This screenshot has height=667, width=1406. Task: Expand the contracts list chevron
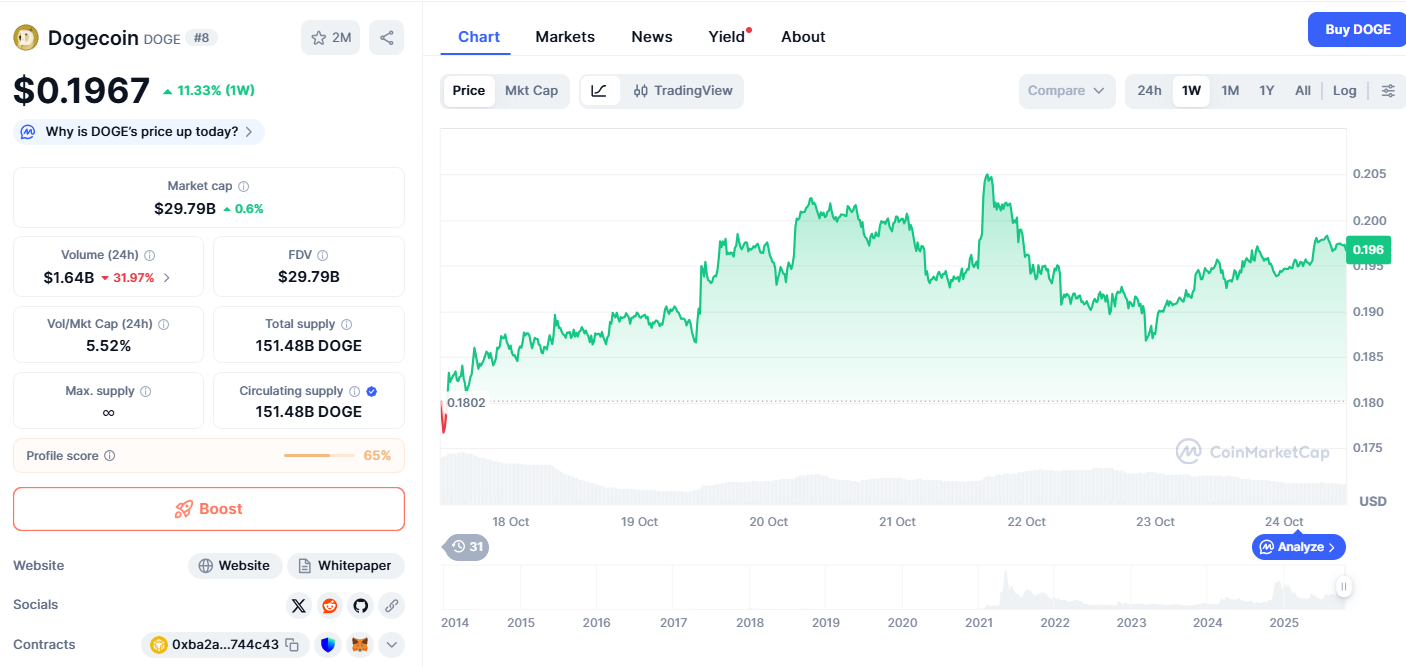[391, 645]
